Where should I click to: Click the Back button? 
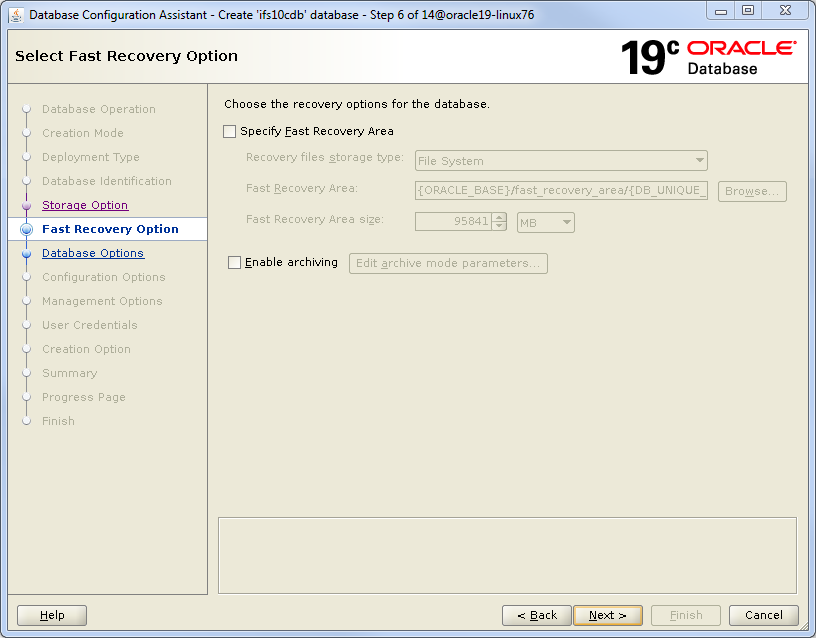point(537,615)
